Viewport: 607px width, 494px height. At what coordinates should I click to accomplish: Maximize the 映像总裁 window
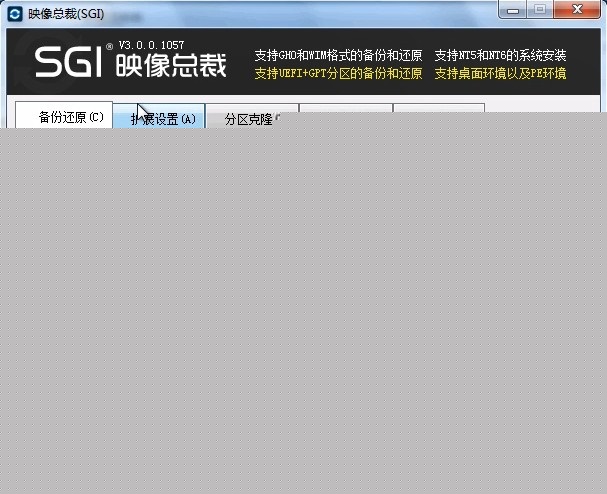[540, 10]
